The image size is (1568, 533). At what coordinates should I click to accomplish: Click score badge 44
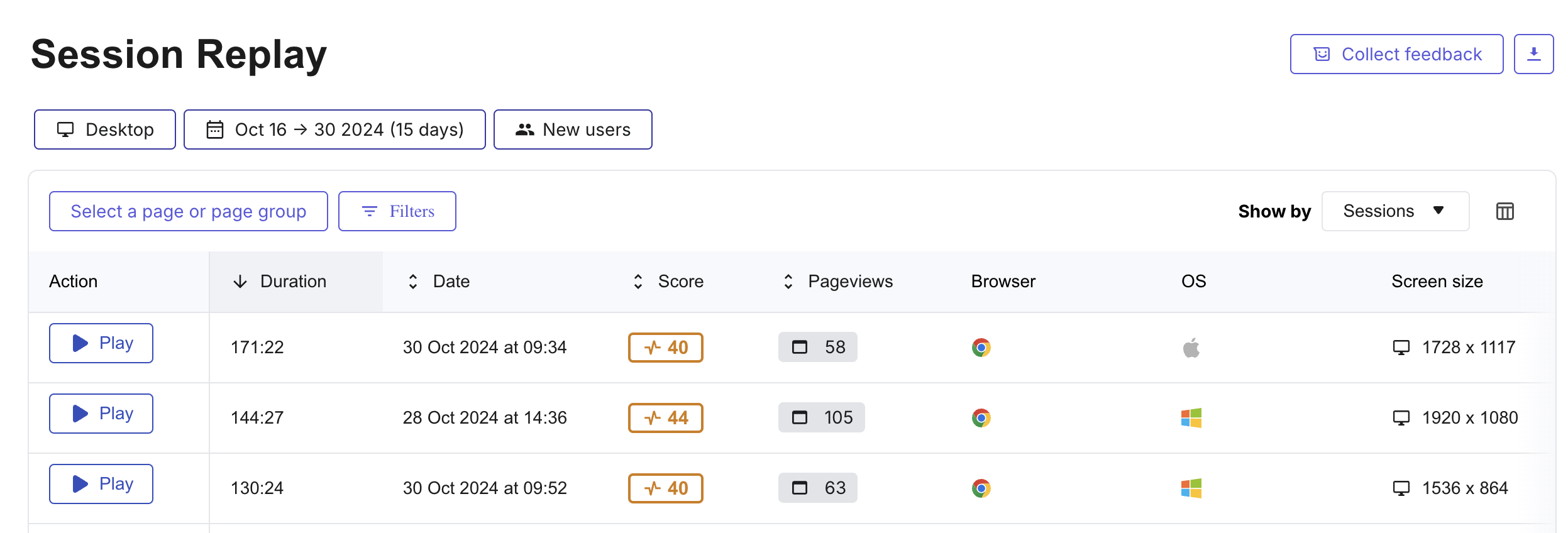pyautogui.click(x=665, y=418)
